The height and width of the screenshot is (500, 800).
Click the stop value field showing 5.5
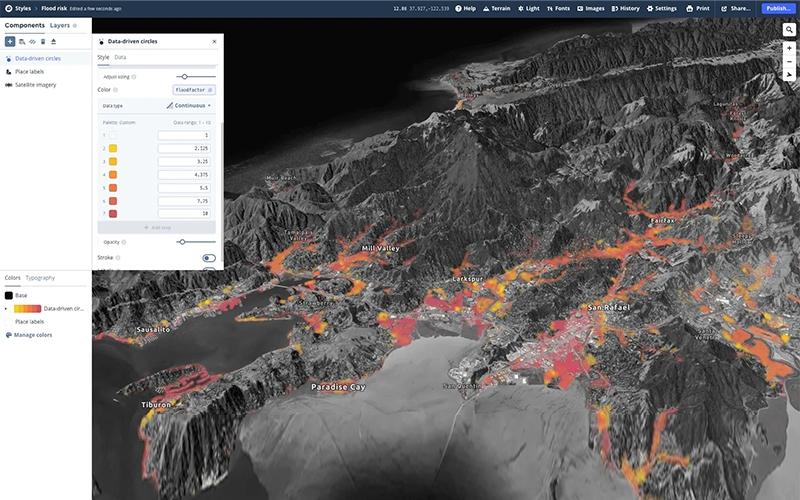[x=184, y=188]
